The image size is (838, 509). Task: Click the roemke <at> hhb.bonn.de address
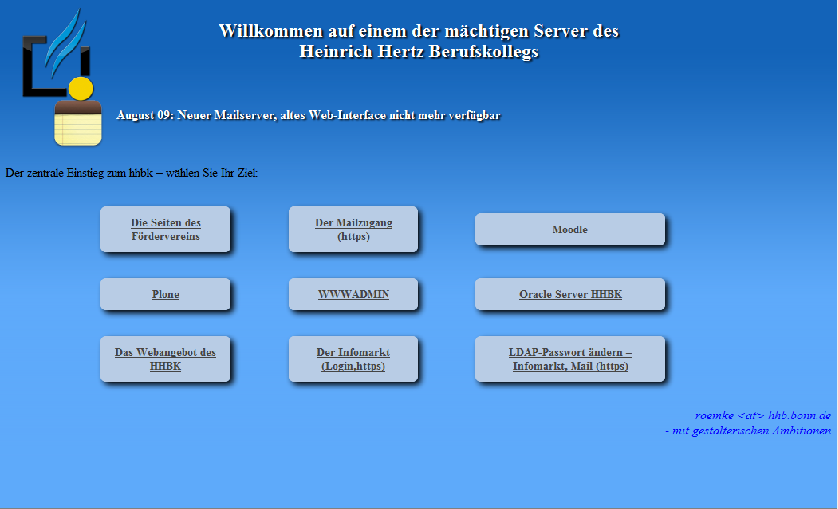click(763, 415)
